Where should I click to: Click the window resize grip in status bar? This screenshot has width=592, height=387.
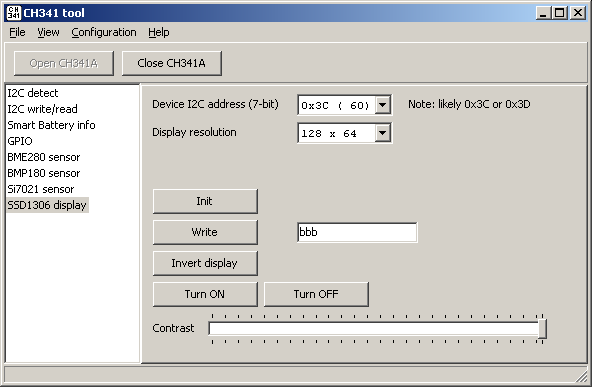[x=582, y=376]
